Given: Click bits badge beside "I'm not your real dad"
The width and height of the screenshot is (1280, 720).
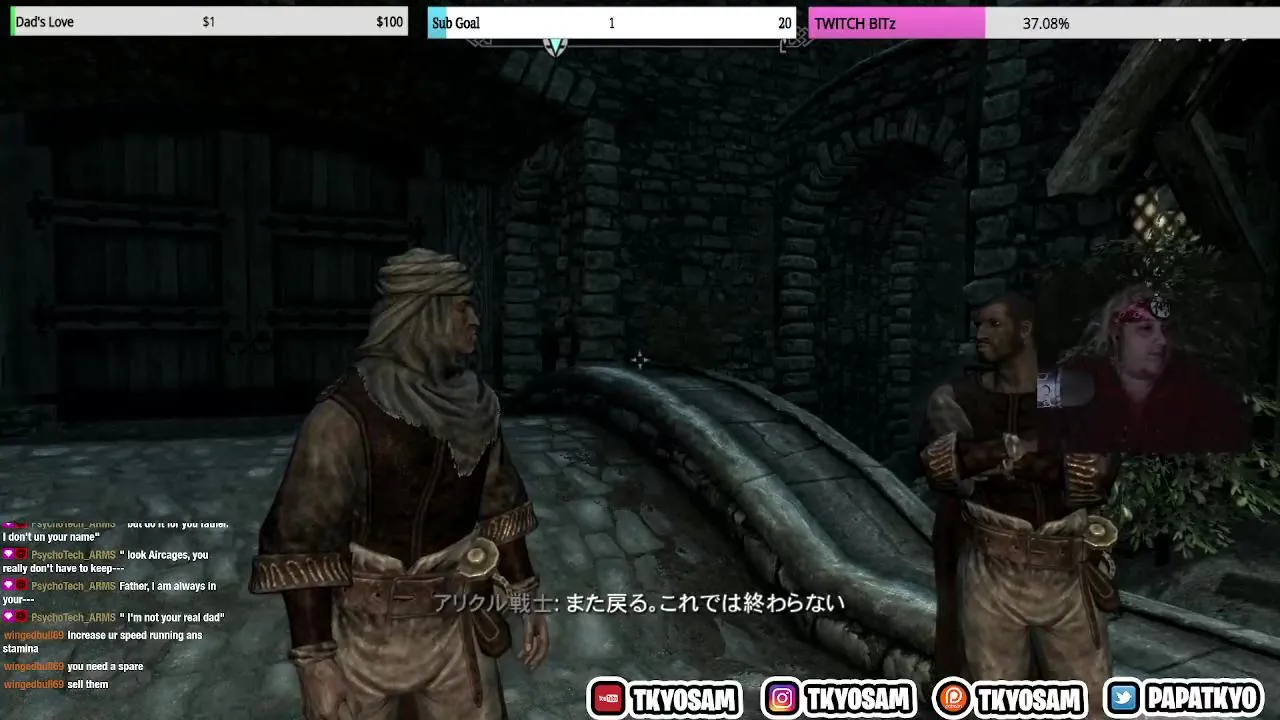Looking at the screenshot, I should (8, 616).
